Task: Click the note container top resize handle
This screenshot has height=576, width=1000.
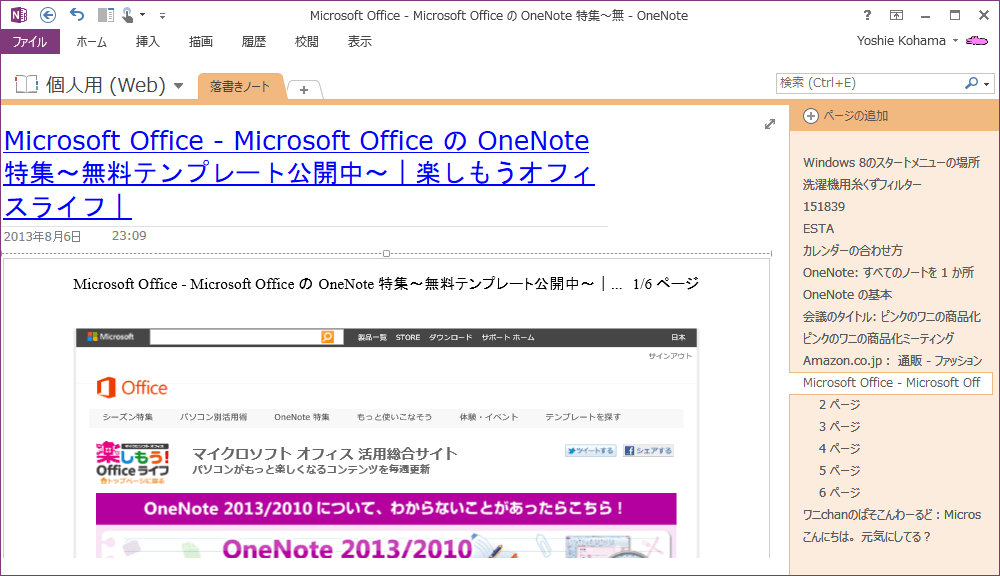Action: click(386, 253)
